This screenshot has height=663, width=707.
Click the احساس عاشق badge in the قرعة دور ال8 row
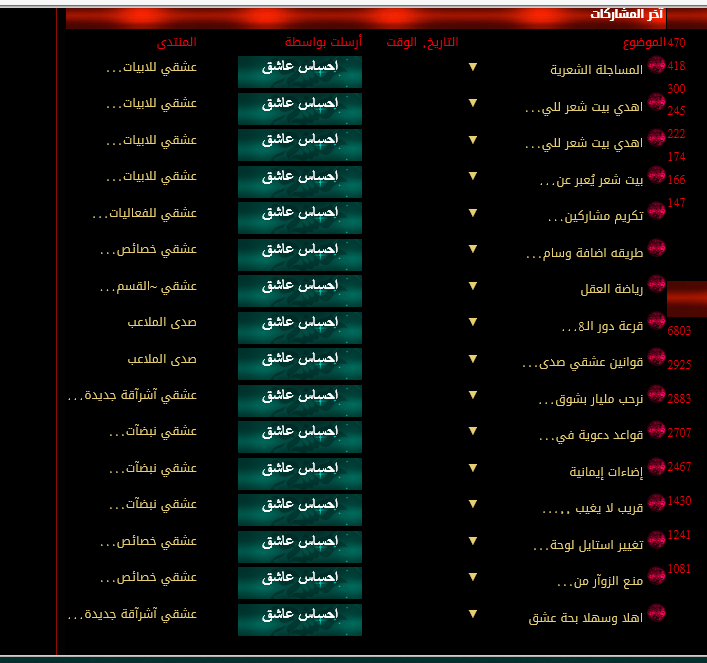300,327
